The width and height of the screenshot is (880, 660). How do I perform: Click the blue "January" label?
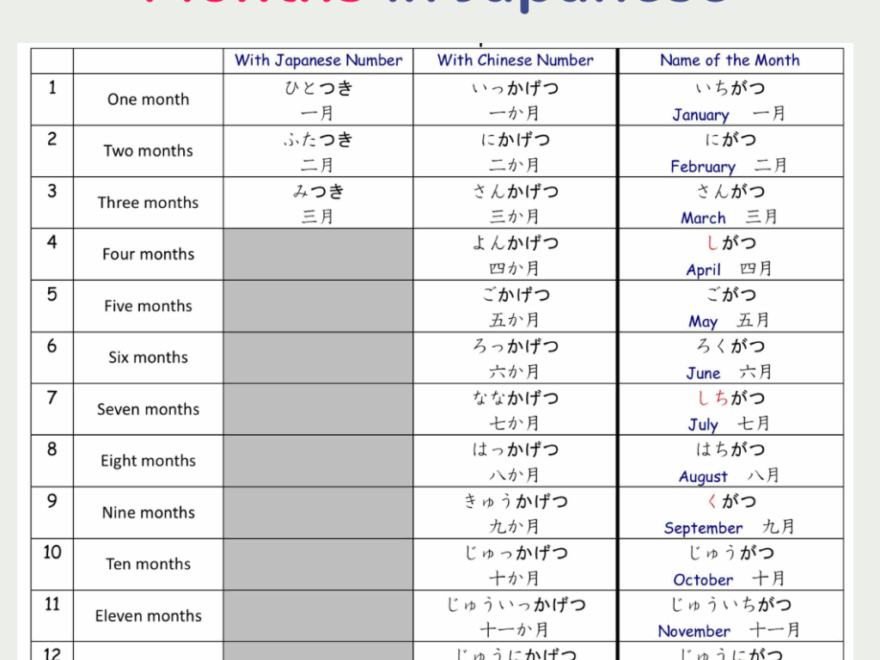pyautogui.click(x=701, y=115)
